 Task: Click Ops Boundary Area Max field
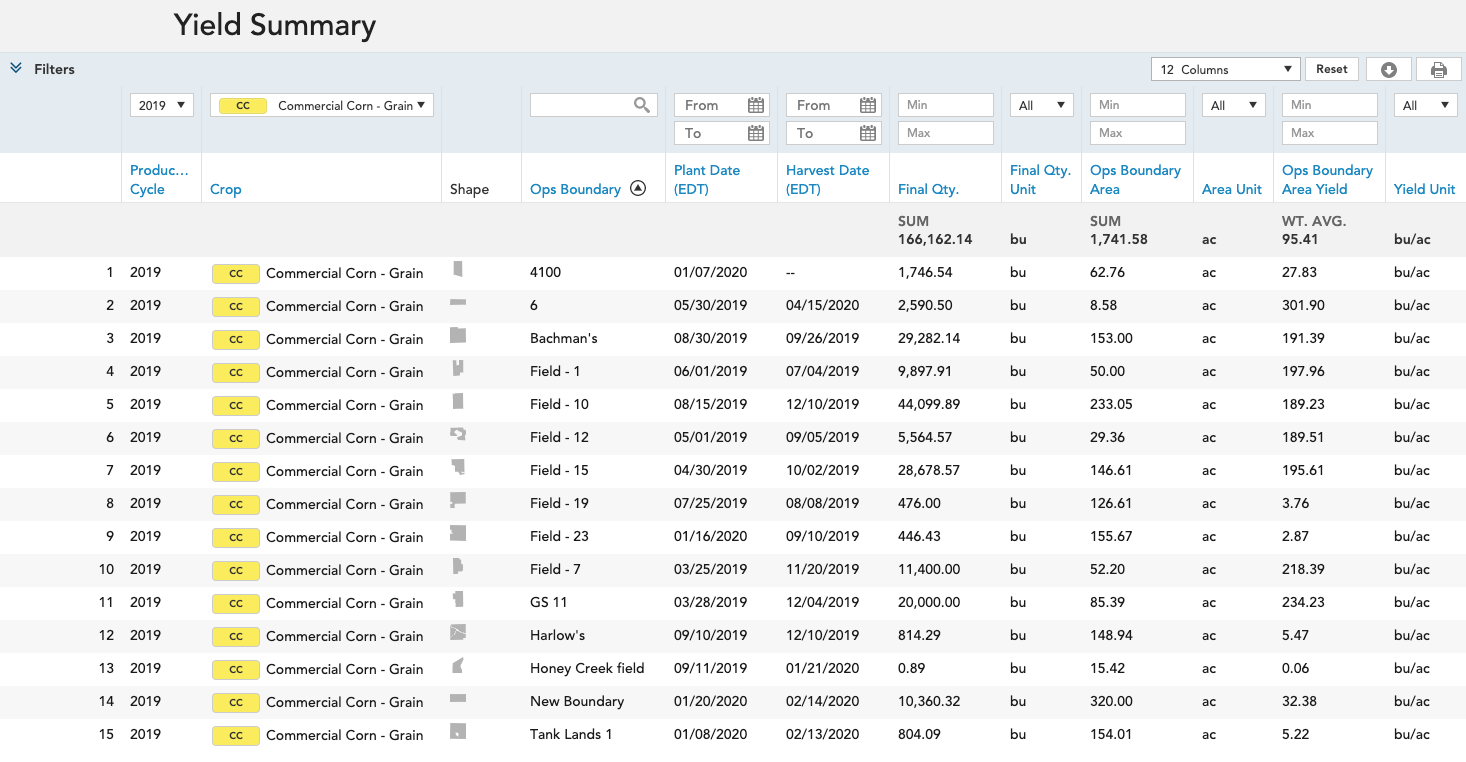click(x=1138, y=133)
